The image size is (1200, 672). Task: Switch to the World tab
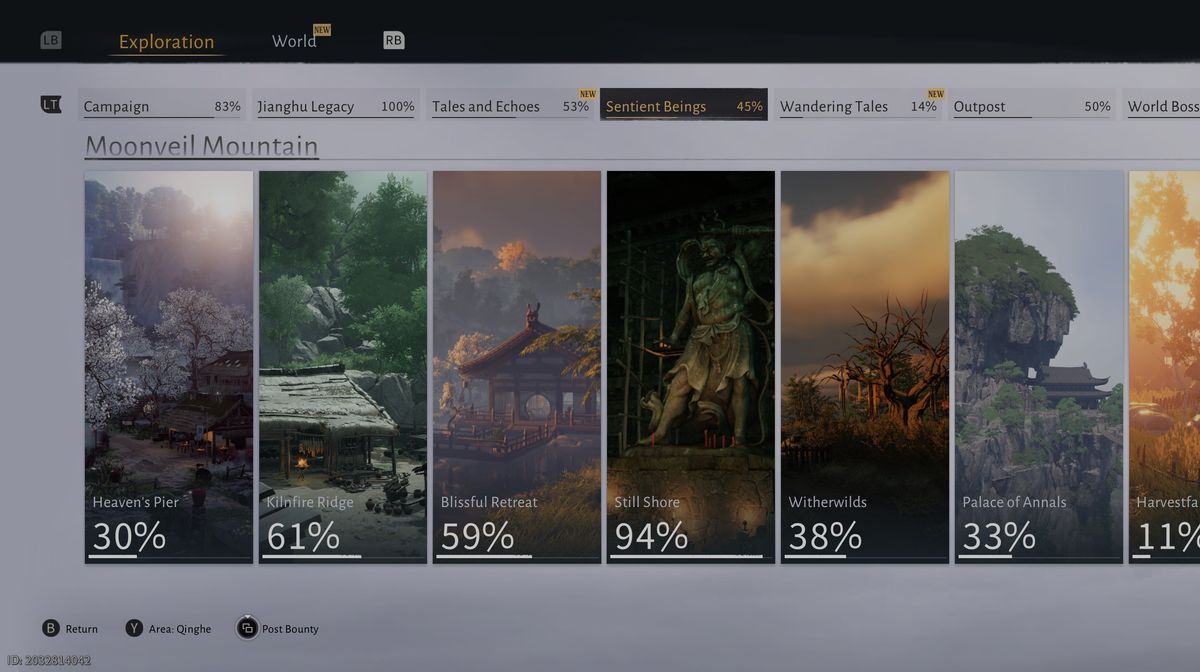[x=294, y=41]
